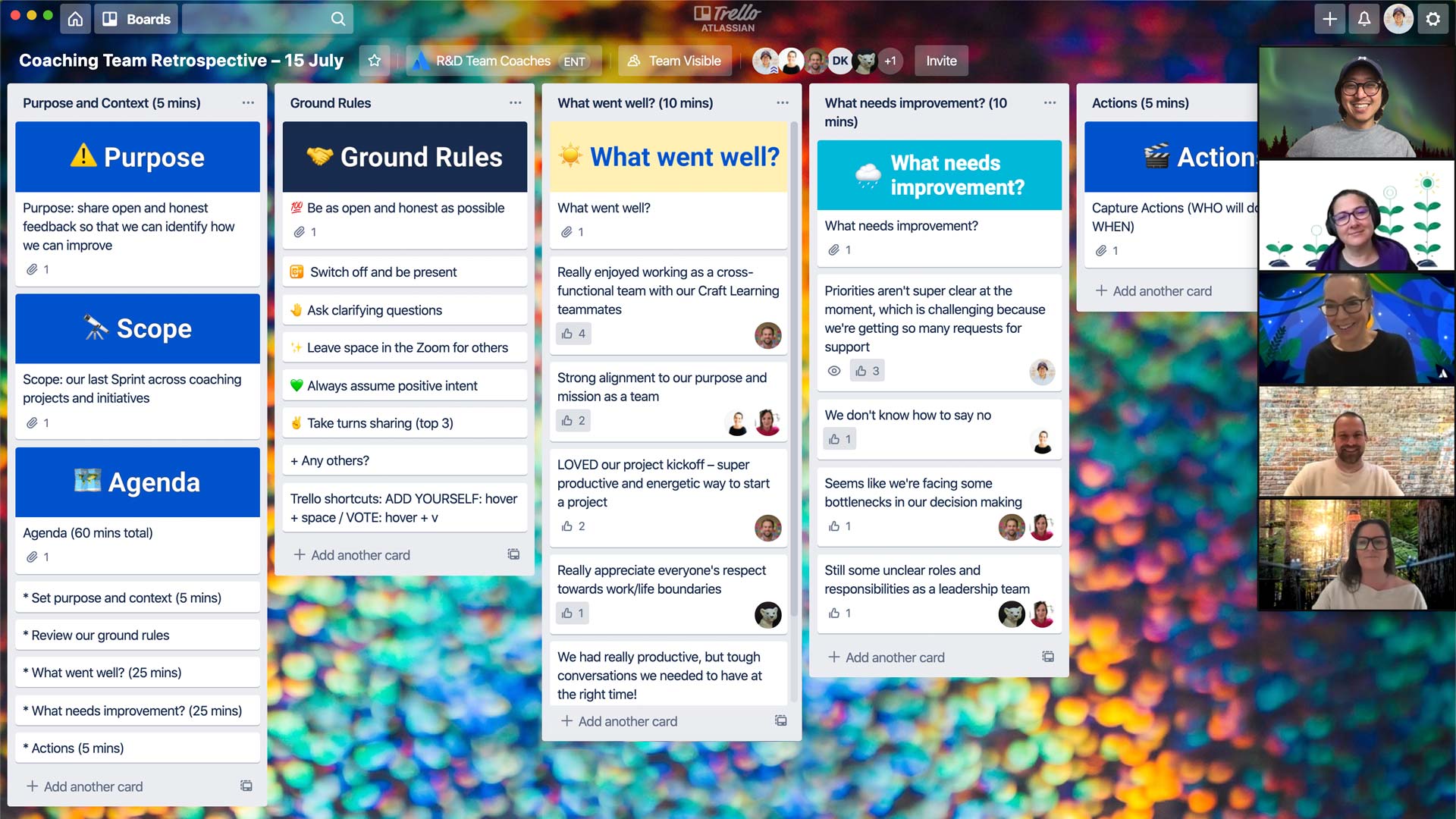Viewport: 1456px width, 819px height.
Task: Click the Boards navigation icon
Action: tap(110, 18)
